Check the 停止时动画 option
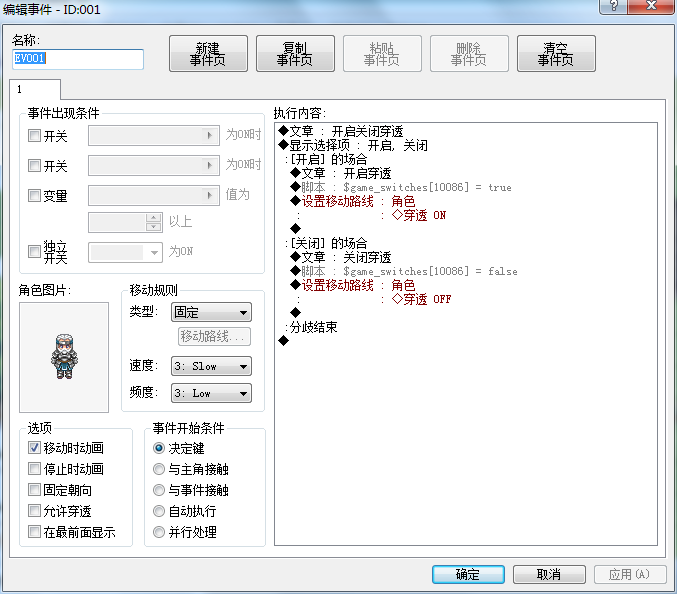677x594 pixels. click(34, 468)
